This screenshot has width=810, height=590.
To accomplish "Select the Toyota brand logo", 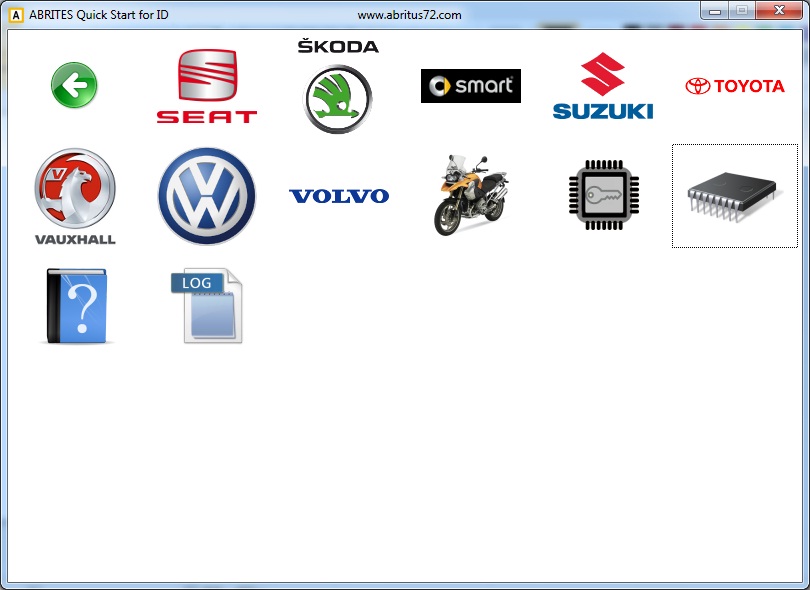I will pyautogui.click(x=735, y=86).
